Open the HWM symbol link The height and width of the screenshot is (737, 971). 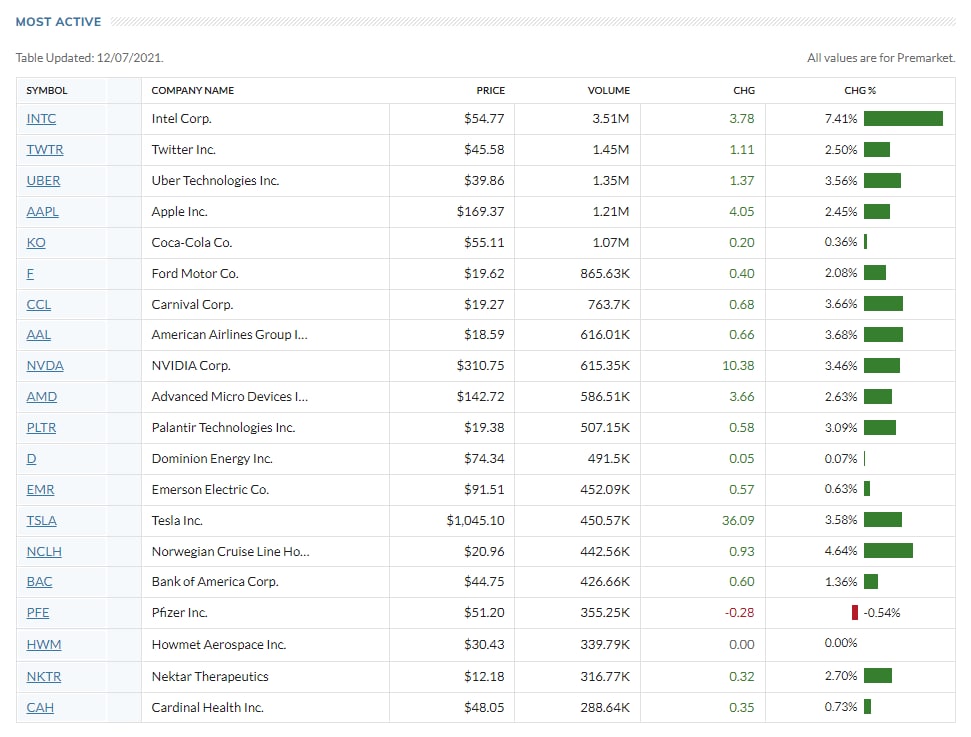[44, 645]
